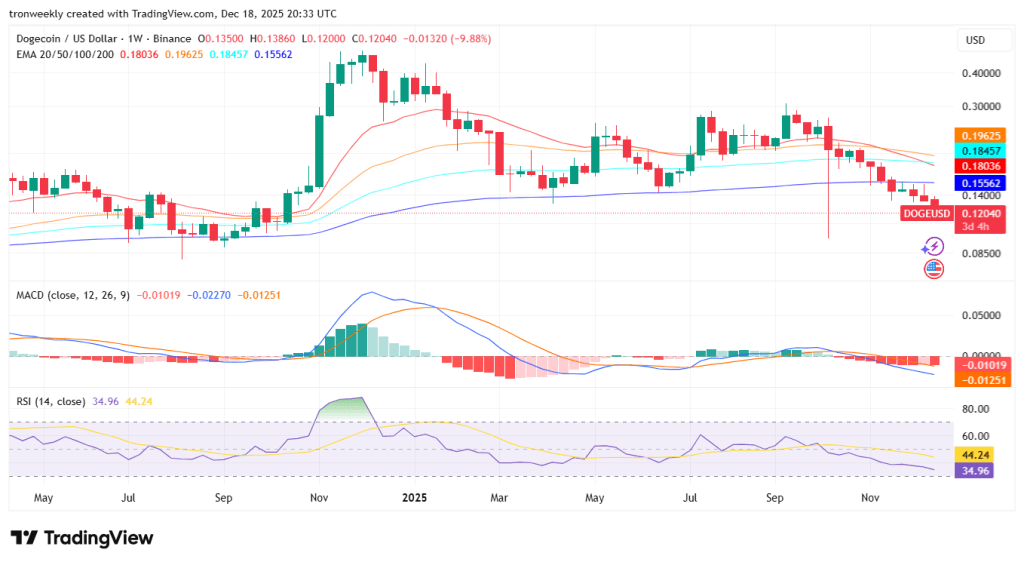Click the 0.14000 price axis label

coord(981,195)
